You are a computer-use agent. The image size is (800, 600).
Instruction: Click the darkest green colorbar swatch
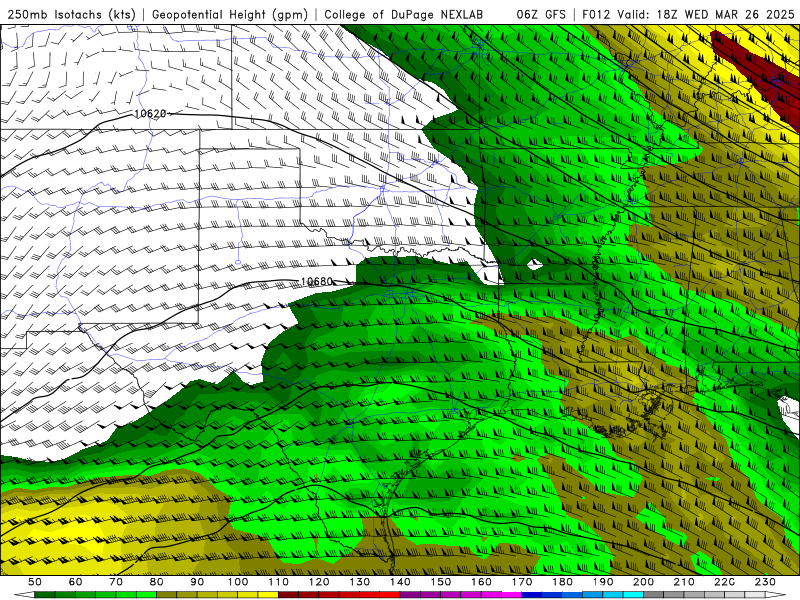point(44,595)
